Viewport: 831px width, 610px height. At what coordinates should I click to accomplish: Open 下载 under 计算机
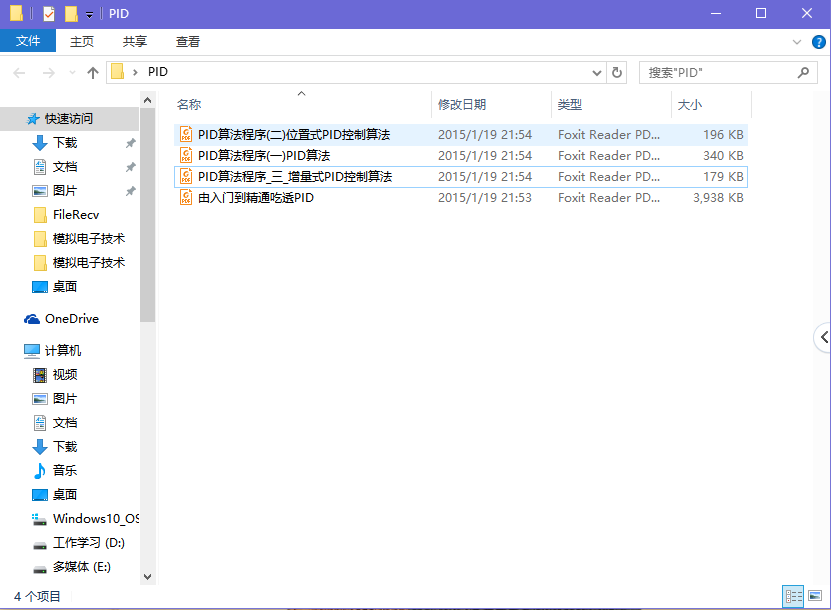(x=65, y=447)
